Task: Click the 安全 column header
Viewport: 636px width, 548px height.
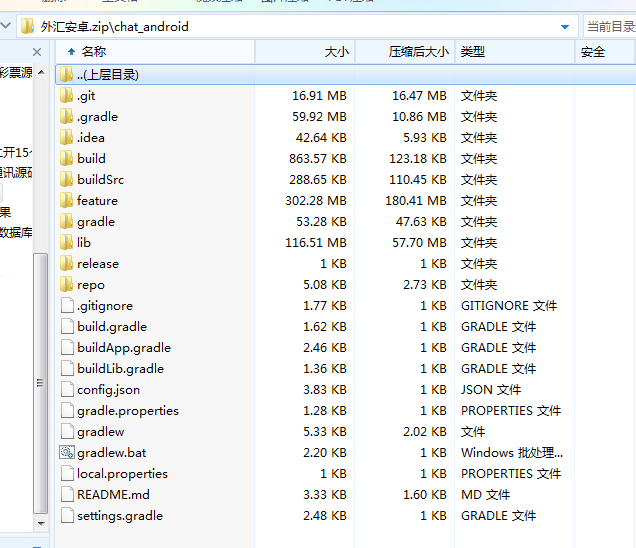Action: [x=593, y=51]
